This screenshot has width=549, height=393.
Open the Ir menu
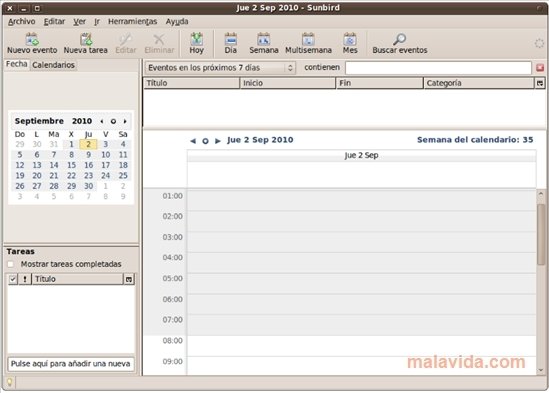[x=97, y=22]
